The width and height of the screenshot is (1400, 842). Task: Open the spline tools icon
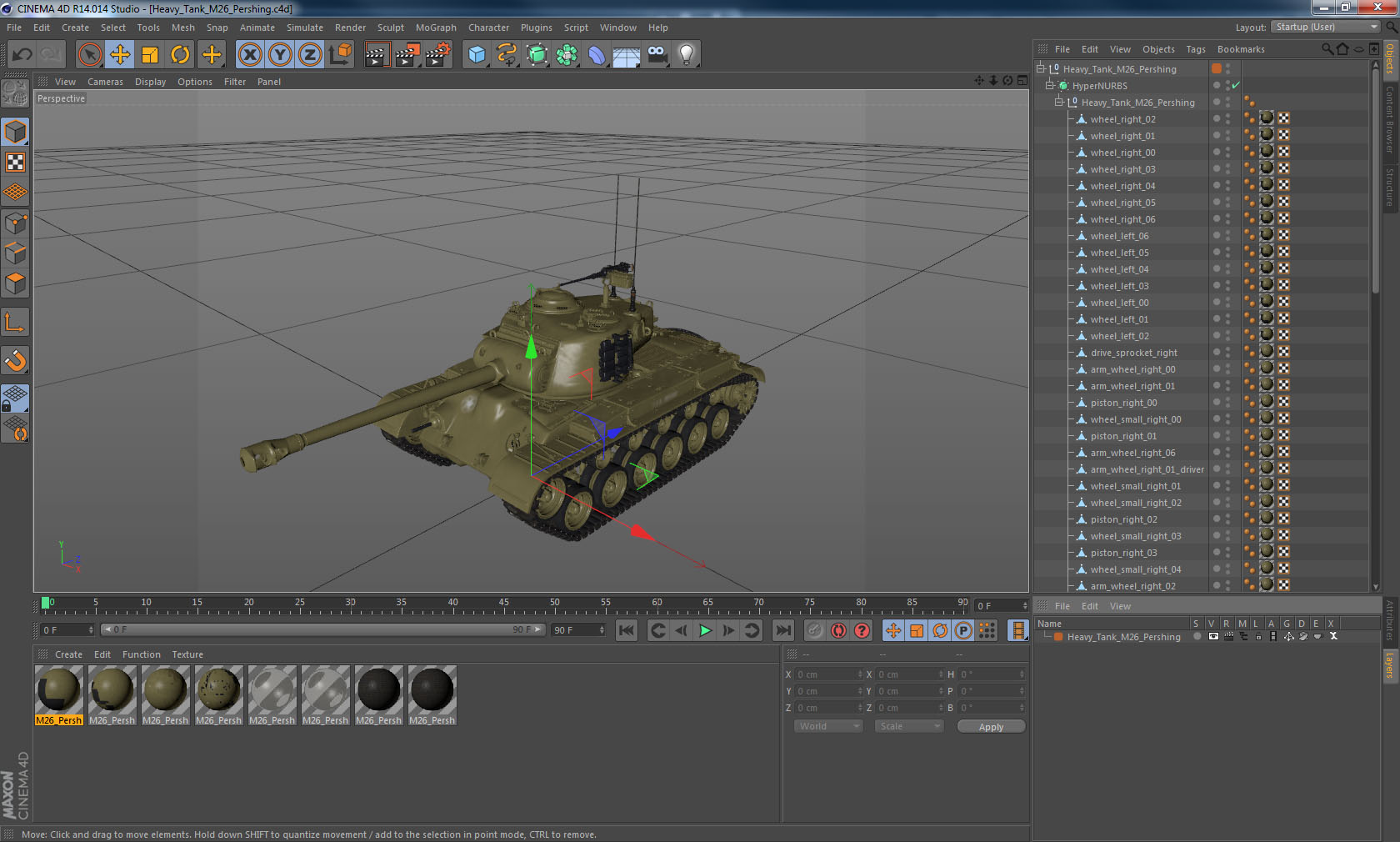point(507,55)
